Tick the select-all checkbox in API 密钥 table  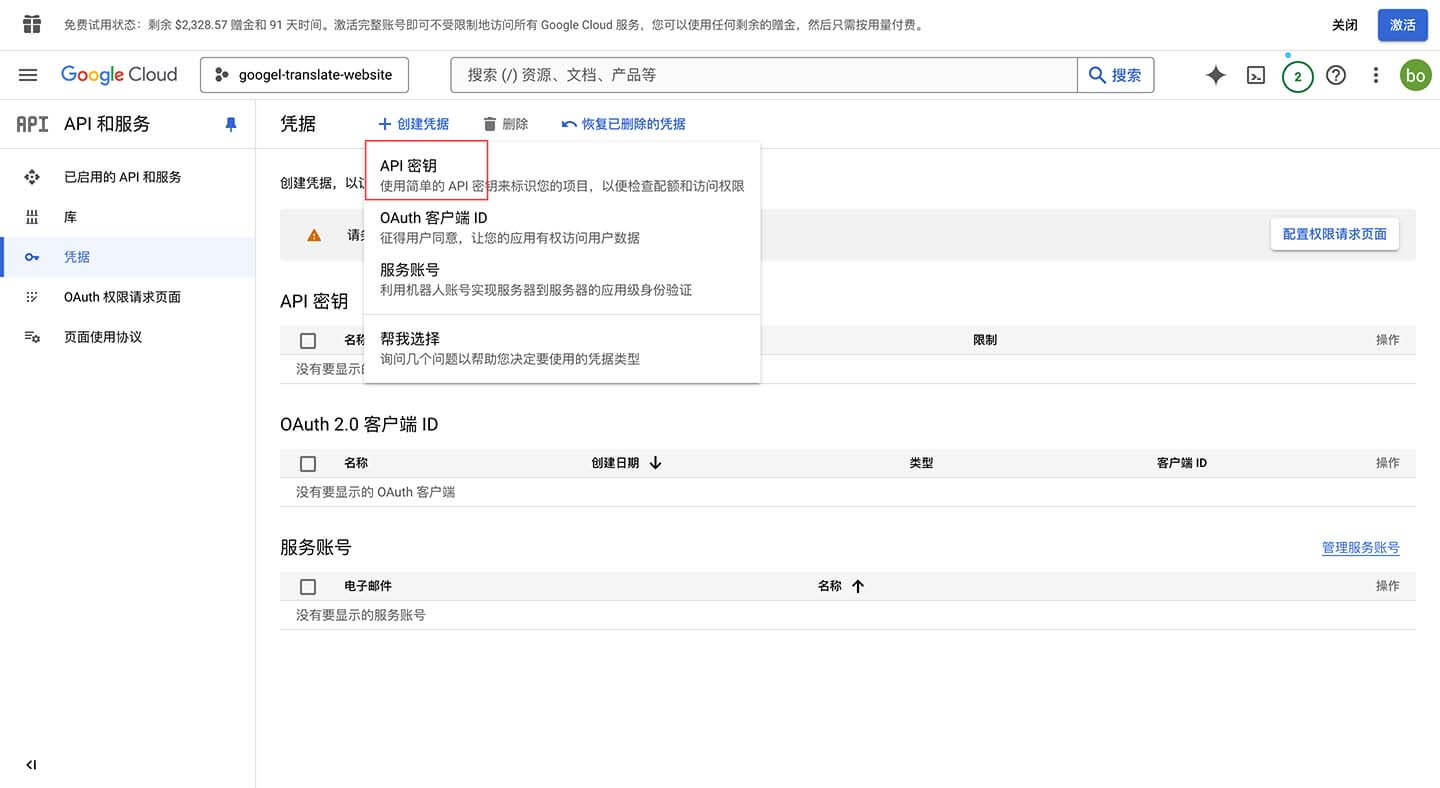tap(308, 340)
